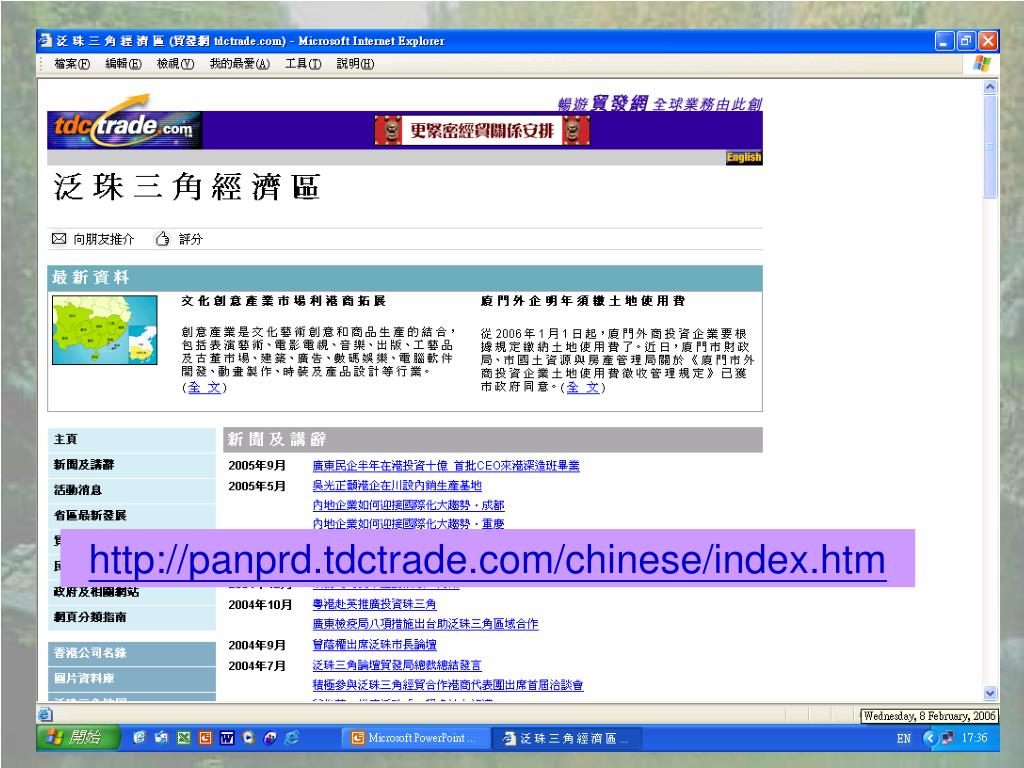Viewport: 1024px width, 768px height.
Task: Launch PowerPoint from quick launch
Action: [x=205, y=738]
